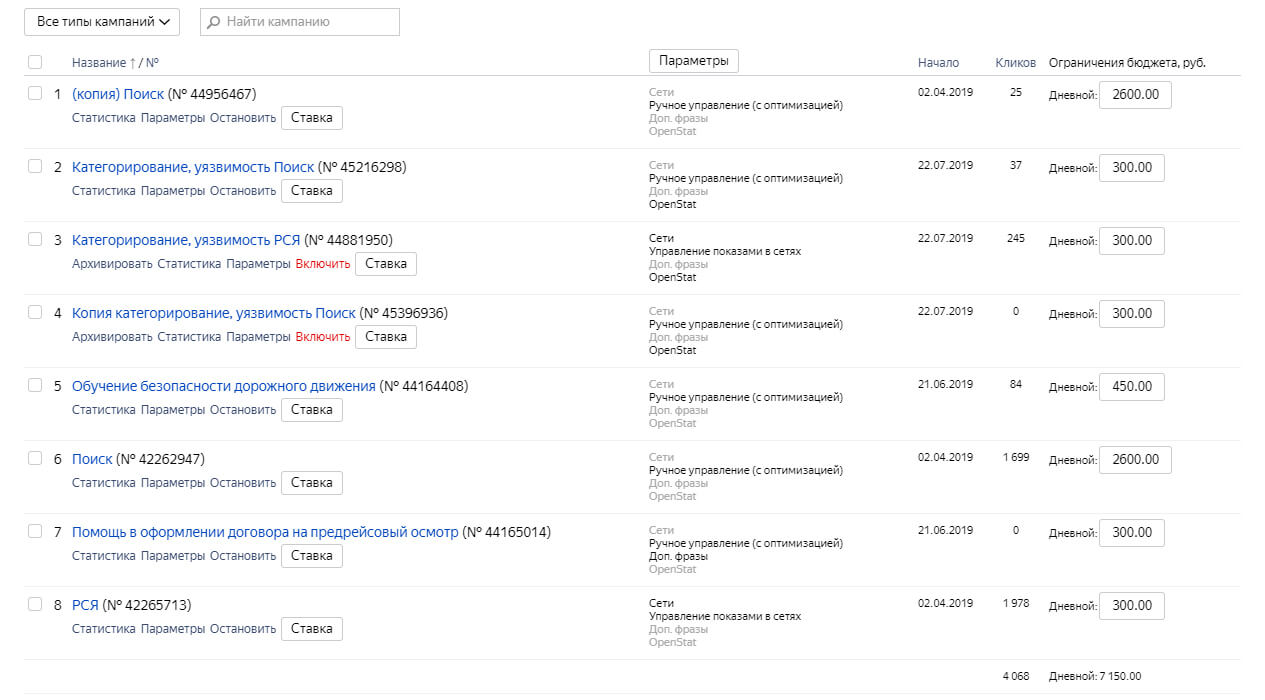Image resolution: width=1265 pixels, height=700 pixels.
Task: Edit daily budget field showing 450.00
Action: coord(1132,386)
